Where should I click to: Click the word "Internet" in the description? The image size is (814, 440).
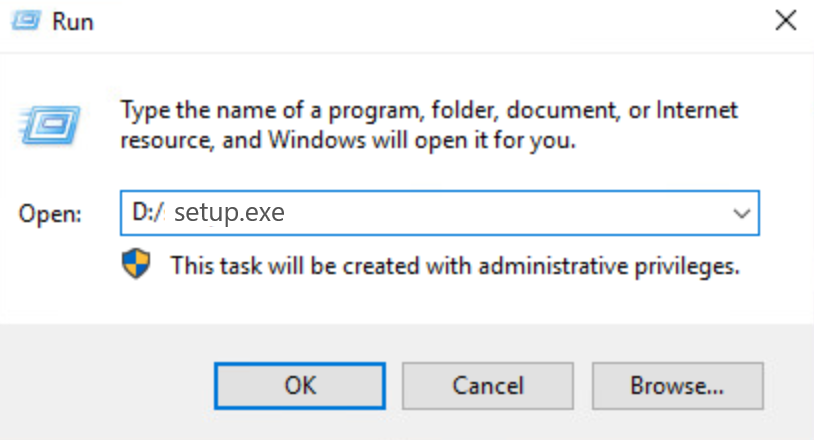click(x=690, y=108)
